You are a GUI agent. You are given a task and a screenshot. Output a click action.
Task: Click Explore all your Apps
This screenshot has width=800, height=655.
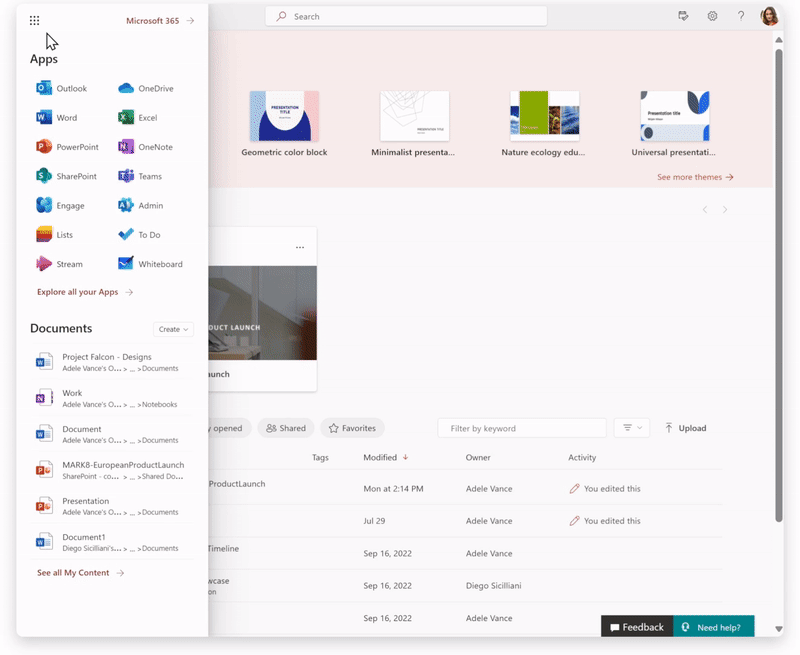click(85, 292)
